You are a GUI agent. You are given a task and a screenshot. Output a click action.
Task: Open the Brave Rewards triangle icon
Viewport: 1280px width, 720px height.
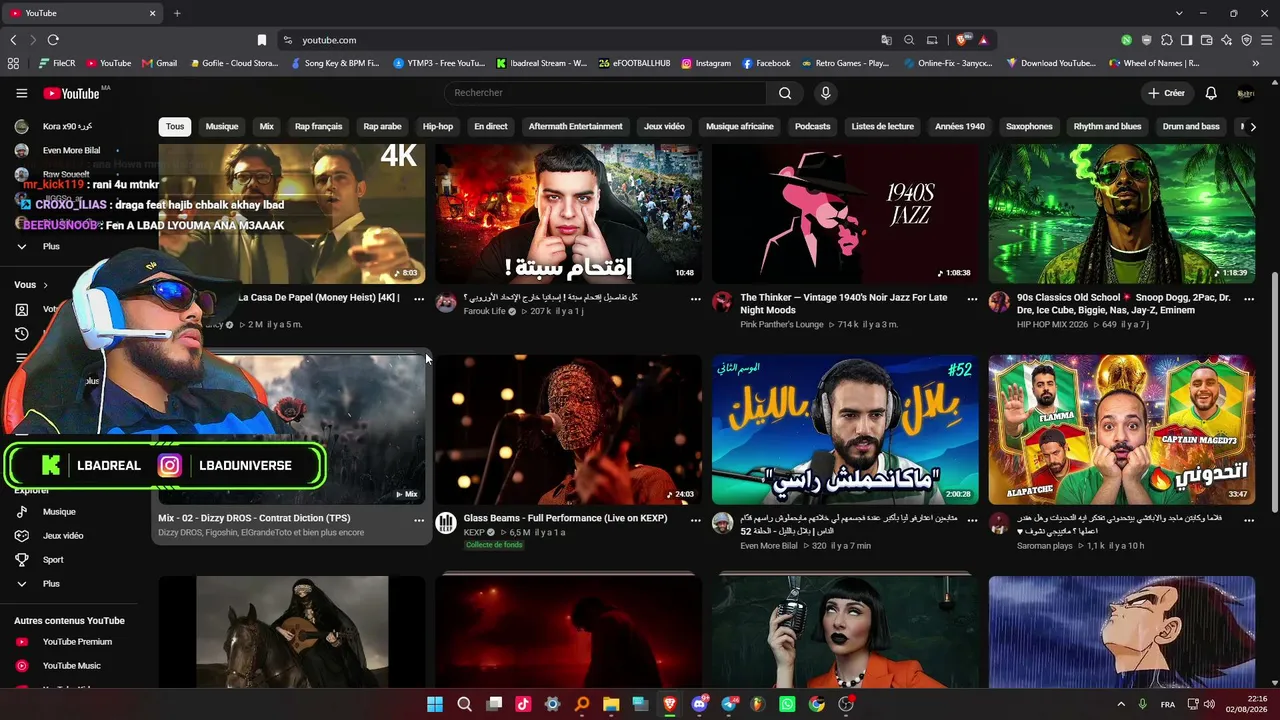click(x=984, y=40)
